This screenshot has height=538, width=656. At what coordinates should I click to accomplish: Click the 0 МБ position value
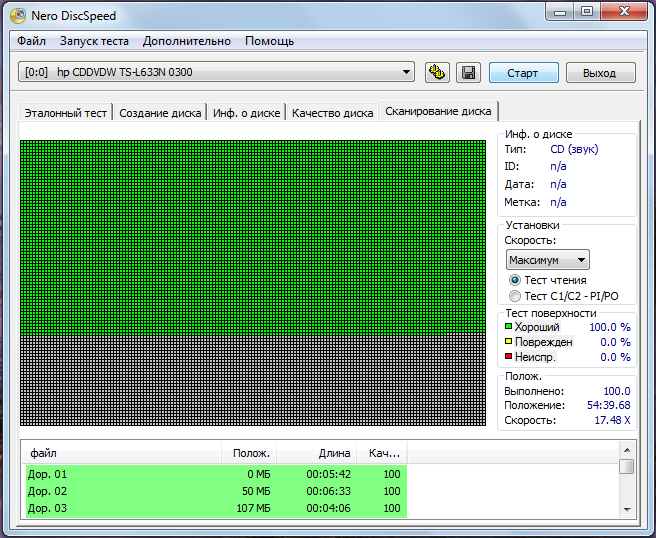pyautogui.click(x=259, y=474)
